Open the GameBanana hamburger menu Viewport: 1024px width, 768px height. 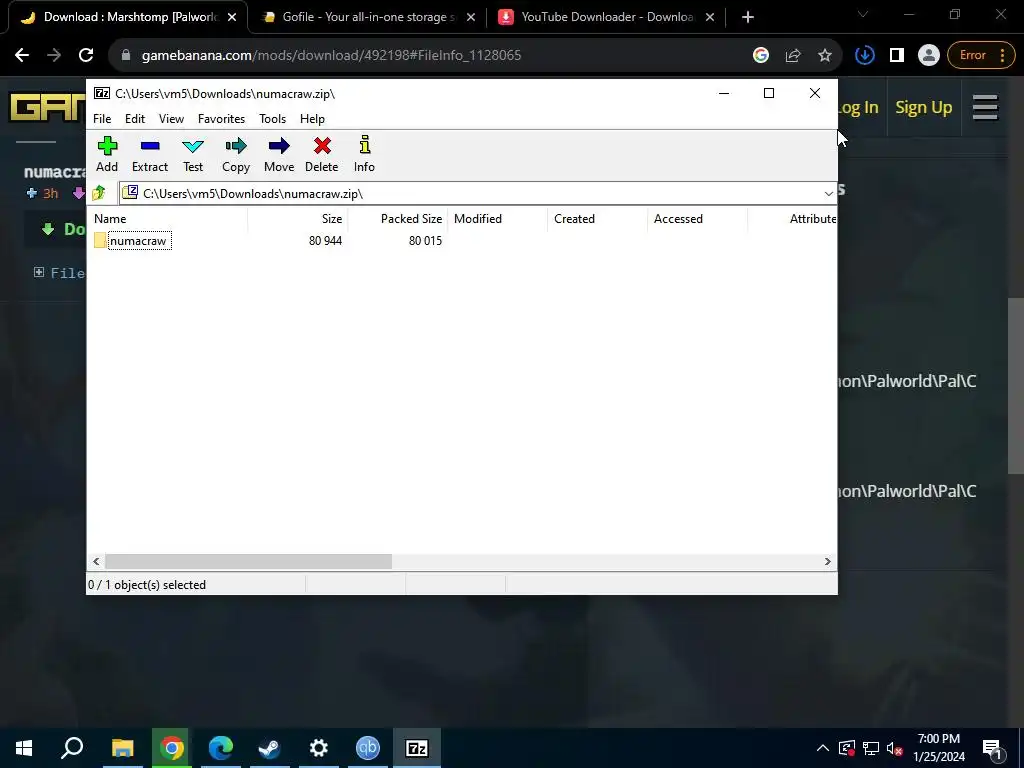point(985,107)
